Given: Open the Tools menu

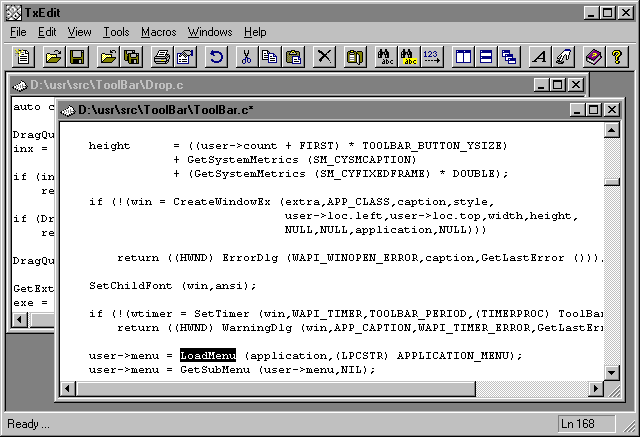Looking at the screenshot, I should pyautogui.click(x=116, y=32).
